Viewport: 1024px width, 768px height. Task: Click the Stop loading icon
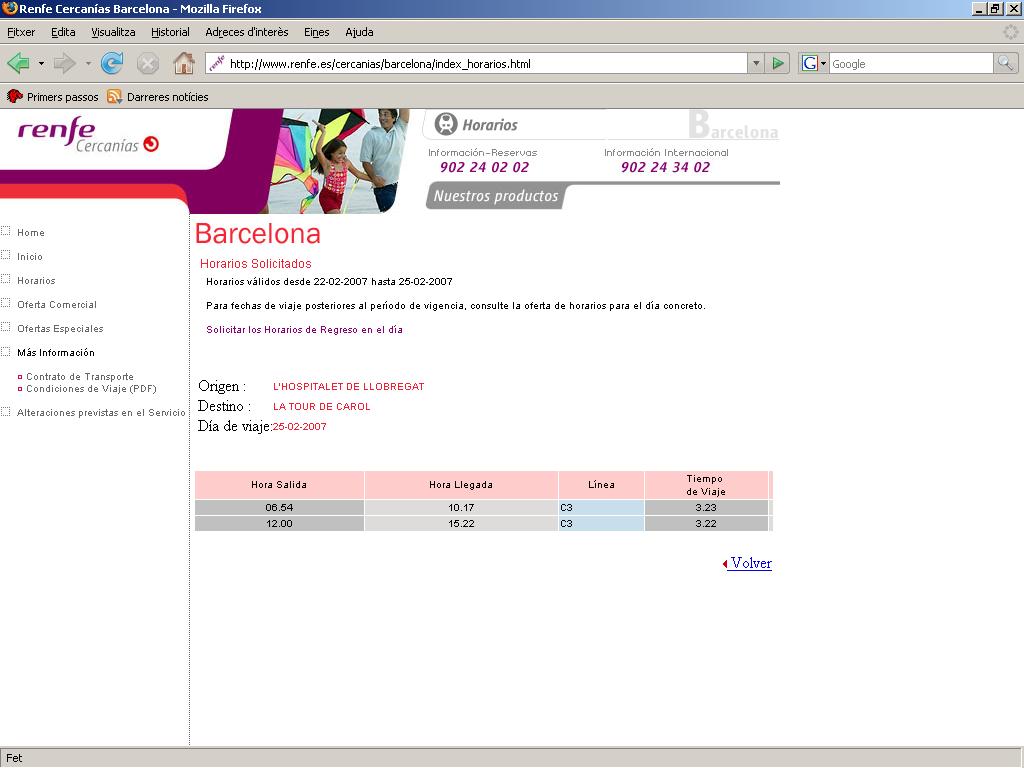pyautogui.click(x=148, y=64)
